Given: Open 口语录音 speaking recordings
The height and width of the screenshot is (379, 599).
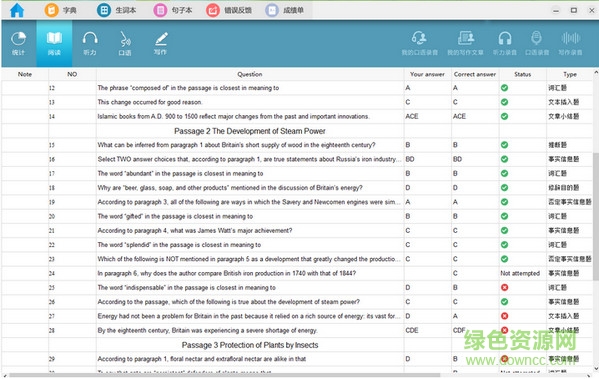Looking at the screenshot, I should [537, 44].
